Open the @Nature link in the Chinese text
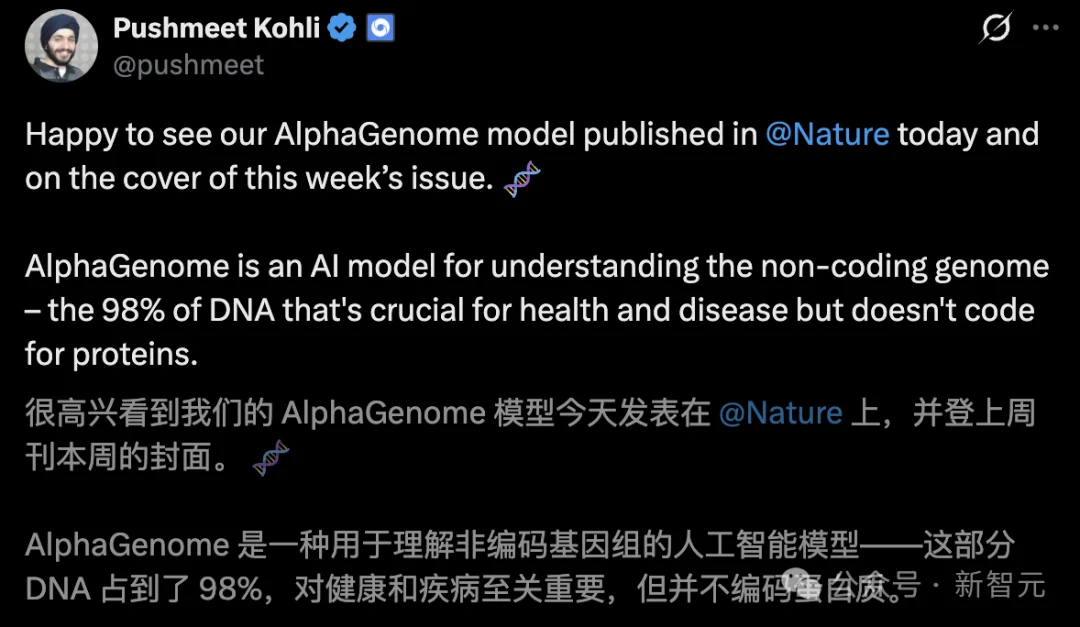Screen dimensions: 1080x627 tap(780, 413)
